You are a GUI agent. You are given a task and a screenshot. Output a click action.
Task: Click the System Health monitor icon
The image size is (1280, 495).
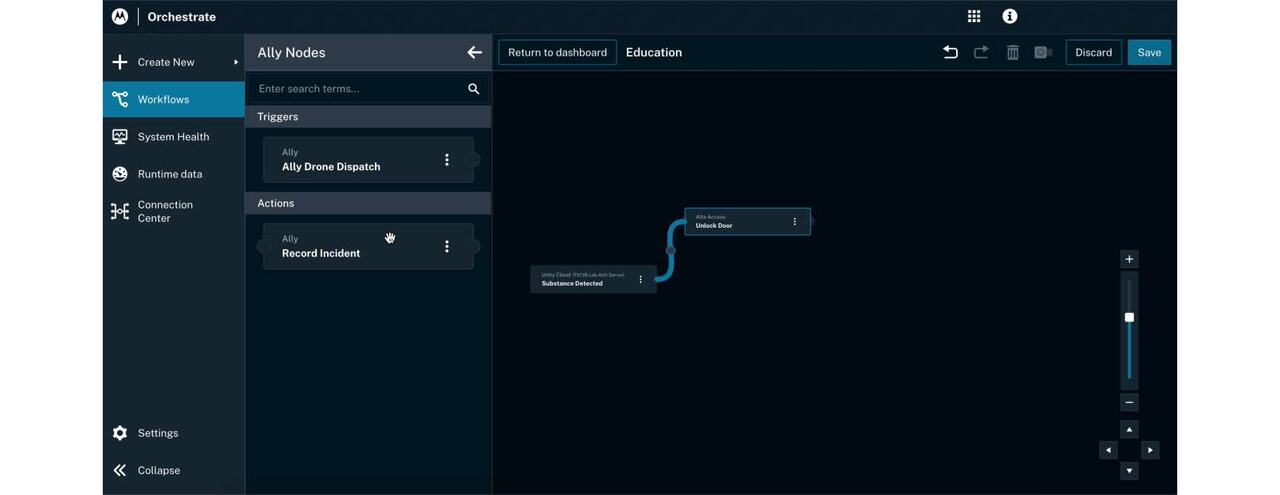point(120,137)
